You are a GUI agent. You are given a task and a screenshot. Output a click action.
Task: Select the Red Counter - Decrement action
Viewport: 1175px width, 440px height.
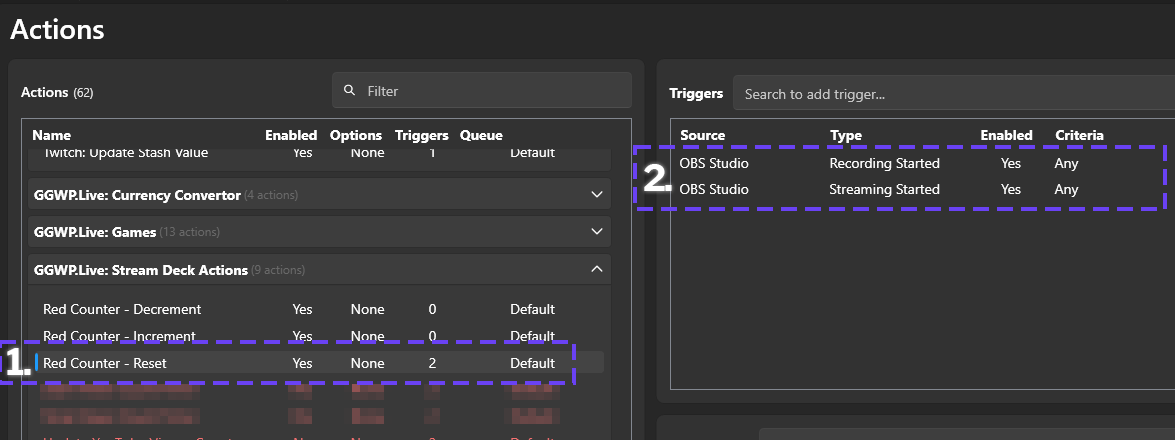[122, 309]
